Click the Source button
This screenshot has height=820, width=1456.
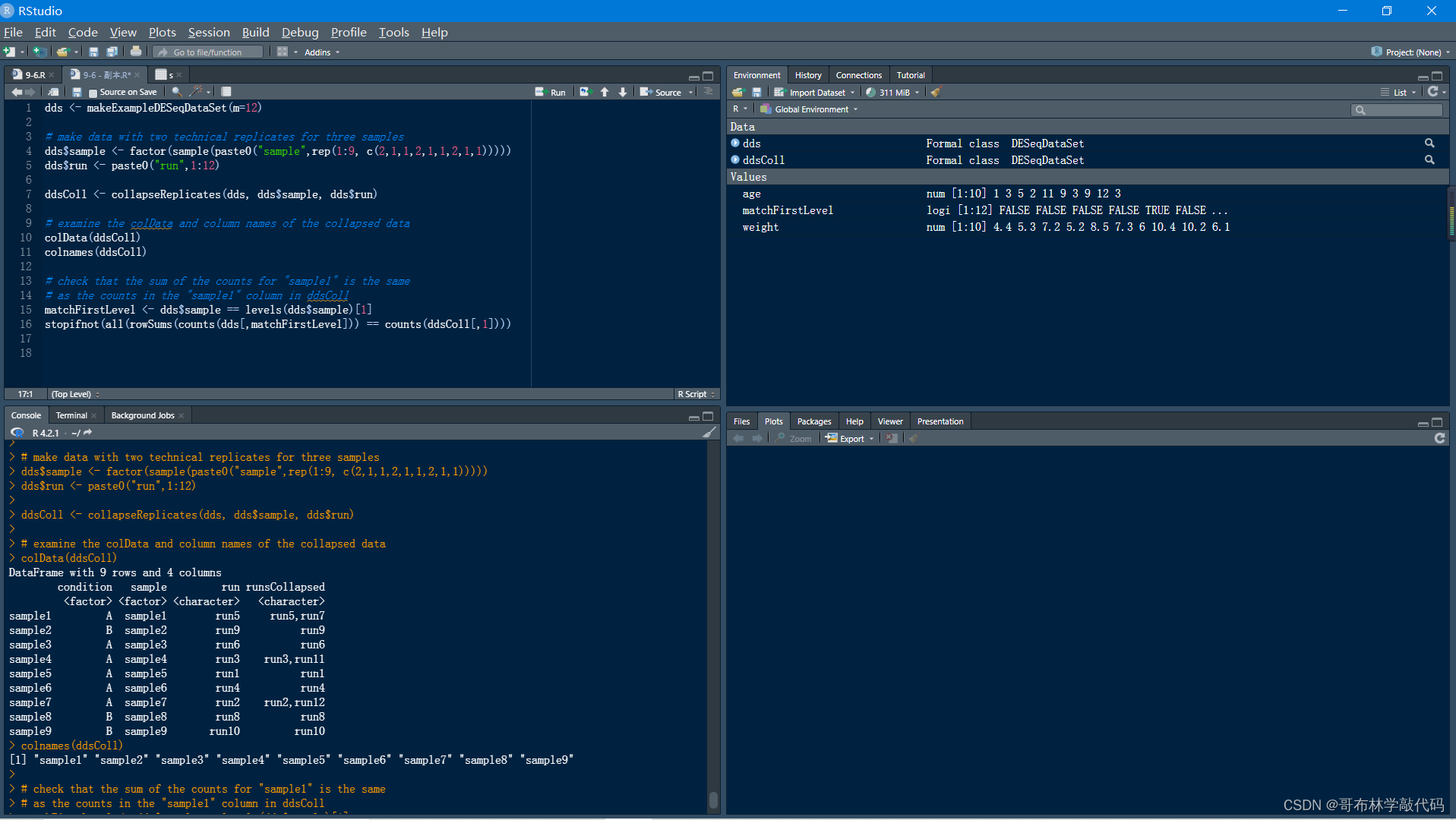(662, 92)
